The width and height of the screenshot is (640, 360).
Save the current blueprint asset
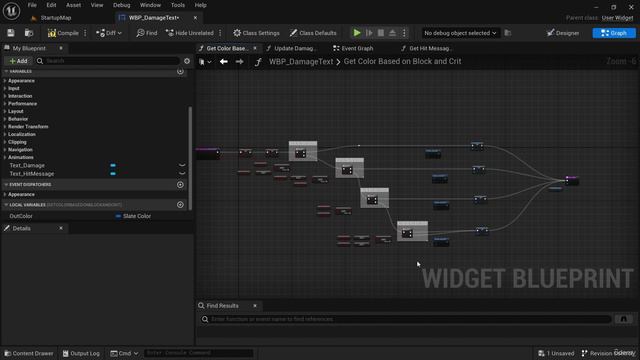pos(11,33)
